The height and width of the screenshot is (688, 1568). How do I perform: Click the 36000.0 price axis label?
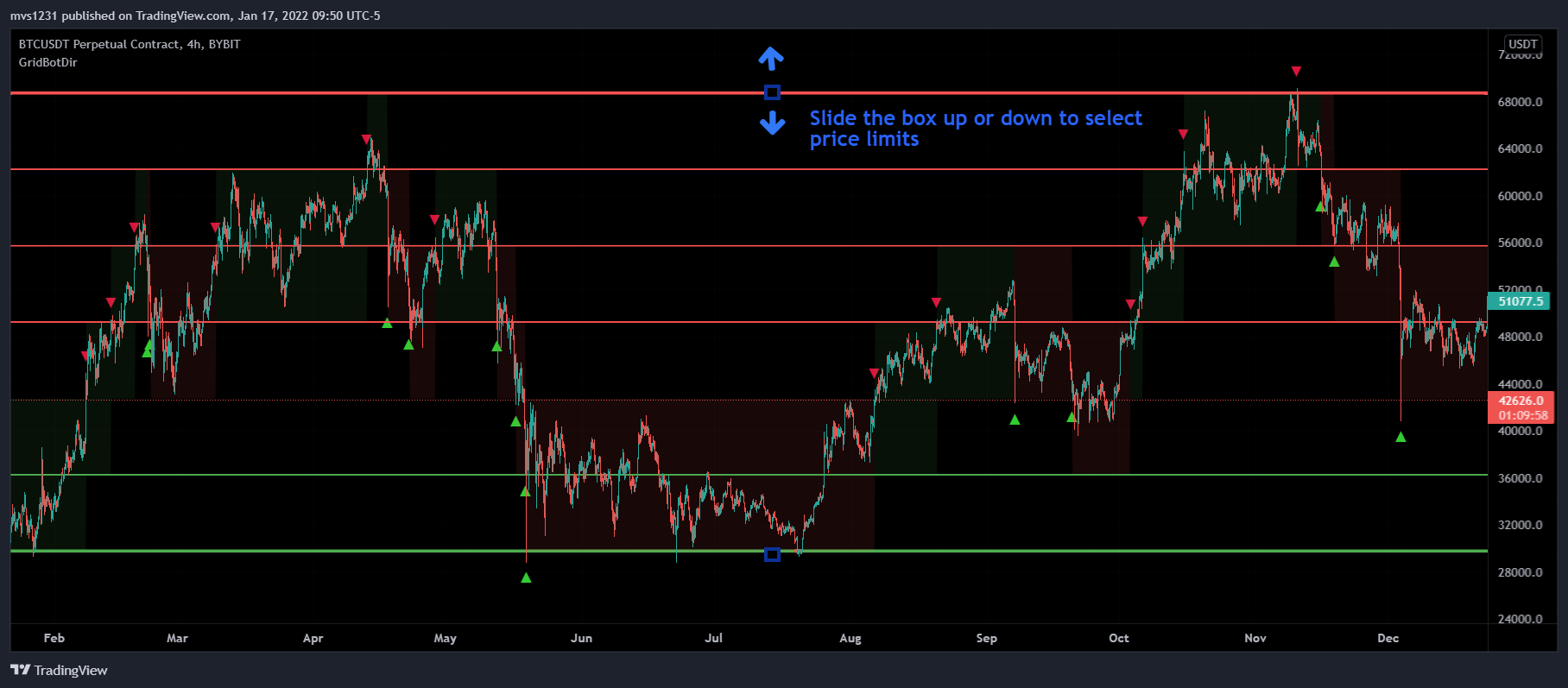(x=1521, y=478)
